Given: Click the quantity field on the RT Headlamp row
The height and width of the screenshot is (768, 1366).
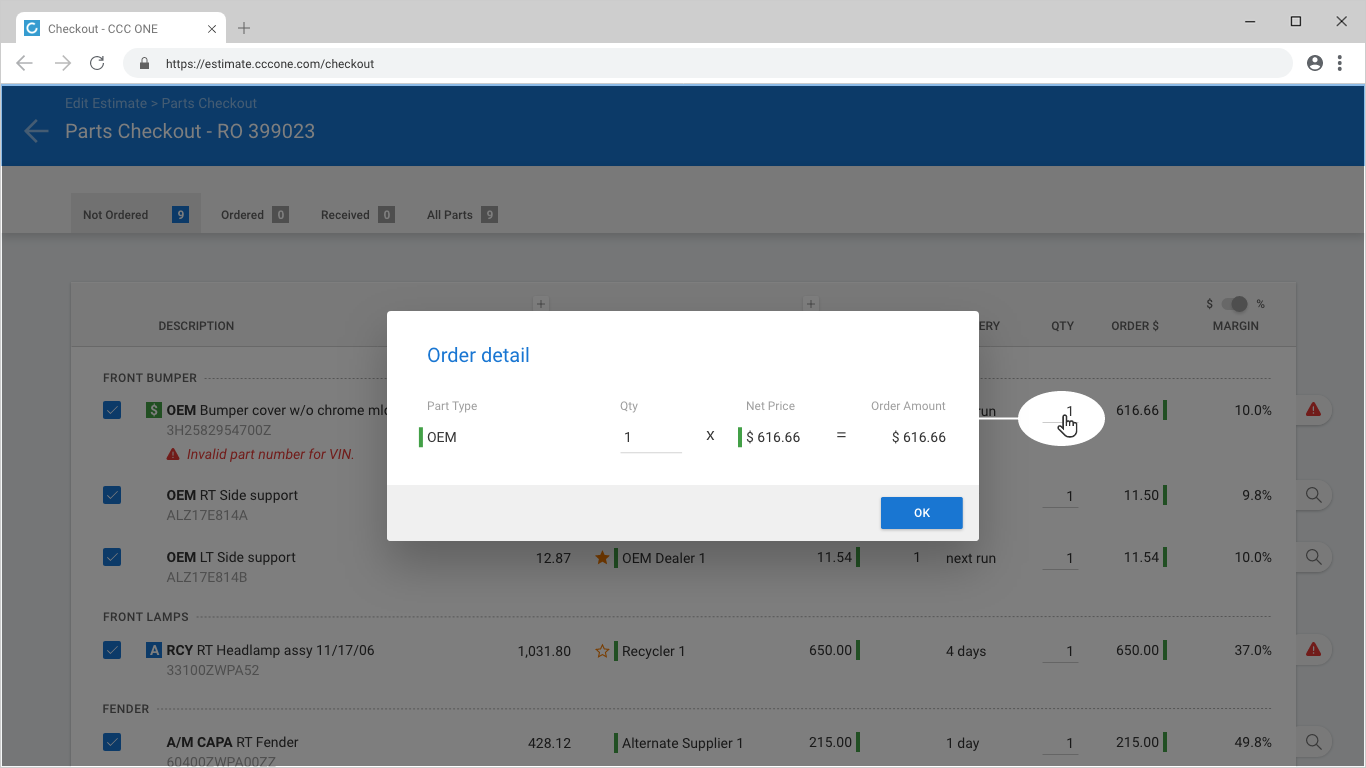Looking at the screenshot, I should coord(1061,651).
